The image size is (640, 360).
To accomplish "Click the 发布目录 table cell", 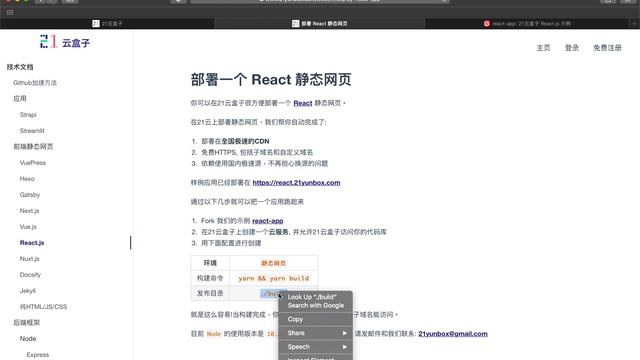I will 210,293.
